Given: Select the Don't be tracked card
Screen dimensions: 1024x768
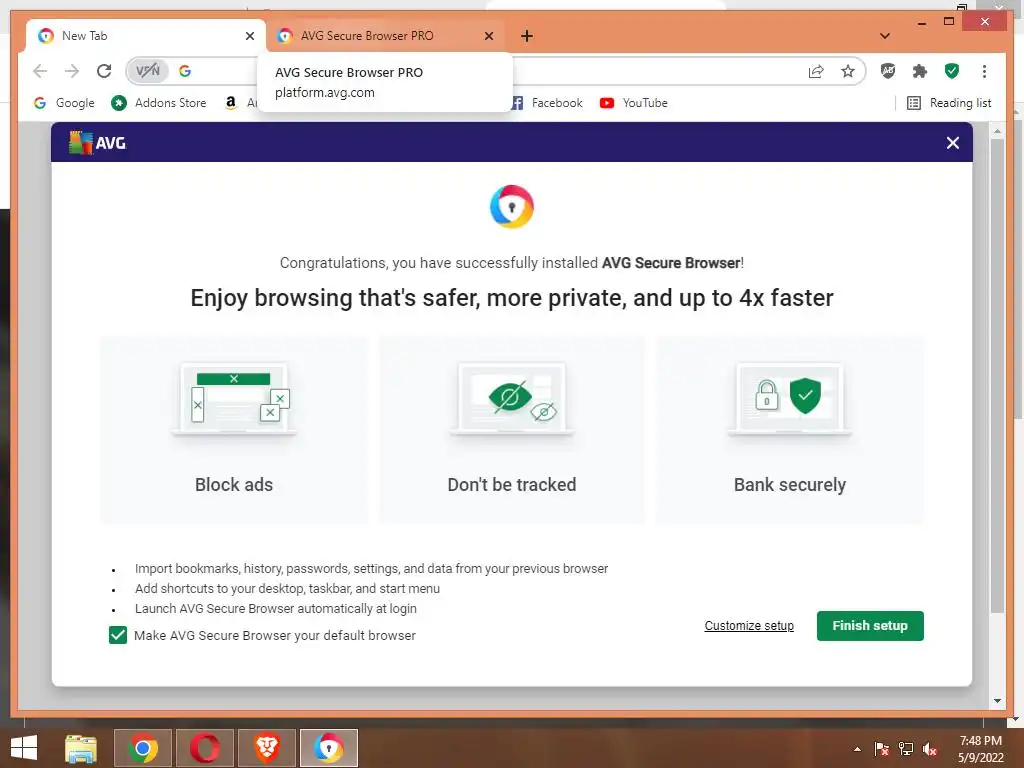Looking at the screenshot, I should (x=512, y=430).
